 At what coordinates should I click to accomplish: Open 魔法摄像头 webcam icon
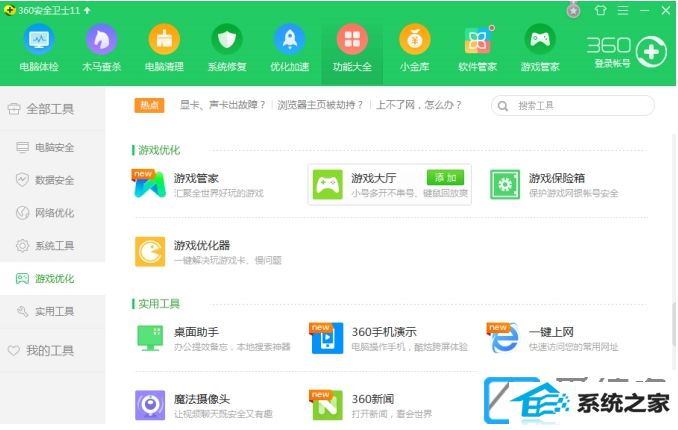pyautogui.click(x=150, y=405)
